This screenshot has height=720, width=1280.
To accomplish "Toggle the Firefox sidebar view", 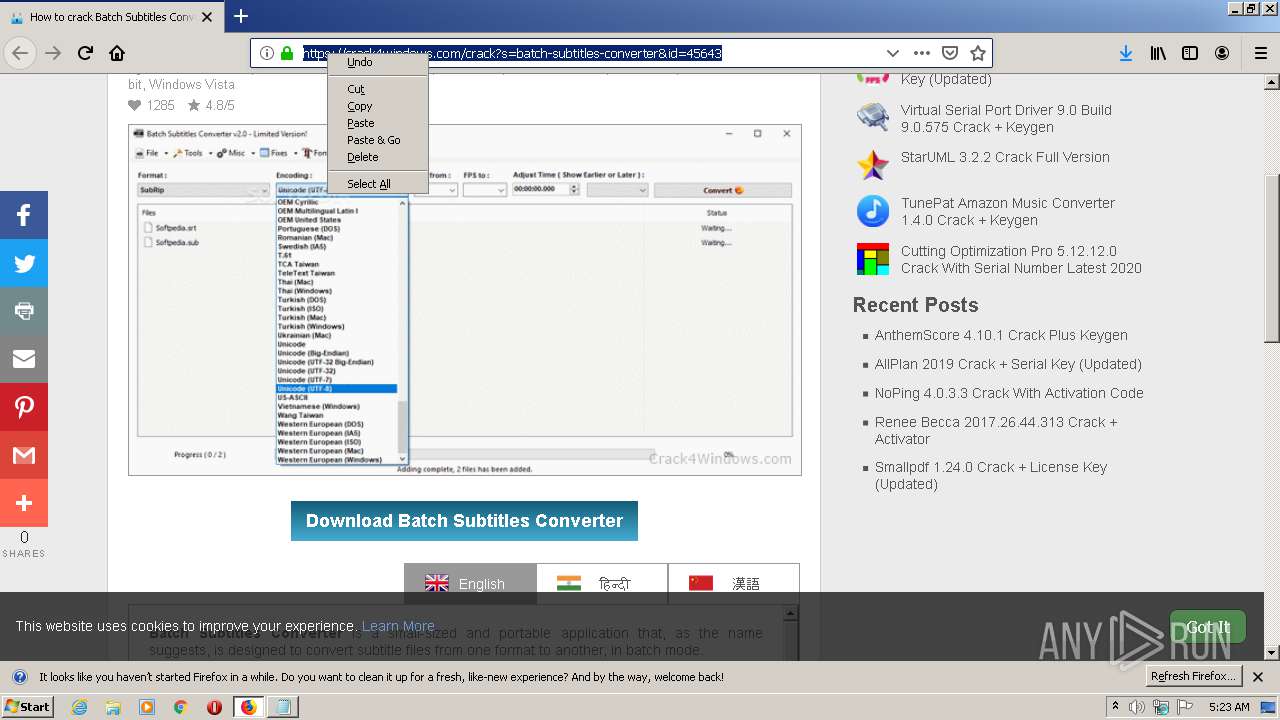I will coord(1190,53).
